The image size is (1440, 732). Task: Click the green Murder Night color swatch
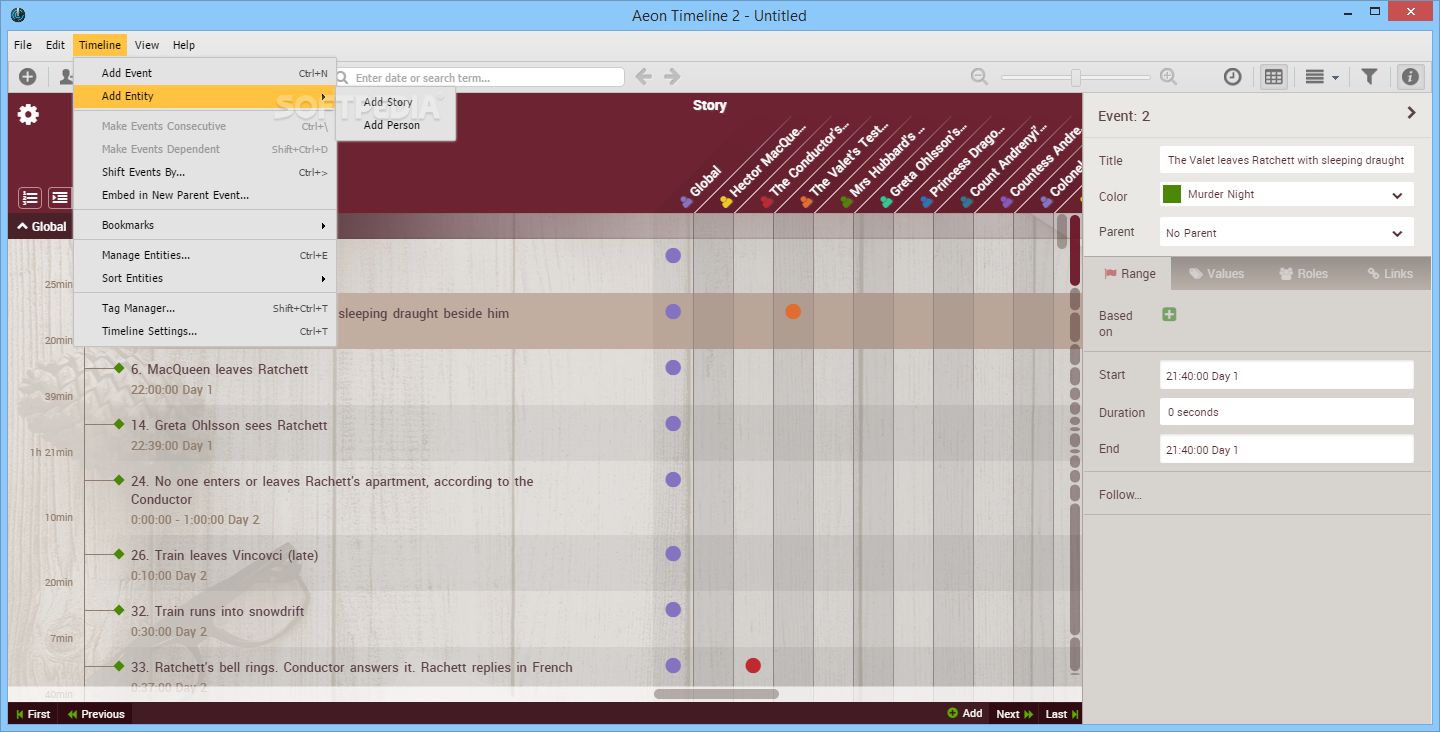[1172, 194]
